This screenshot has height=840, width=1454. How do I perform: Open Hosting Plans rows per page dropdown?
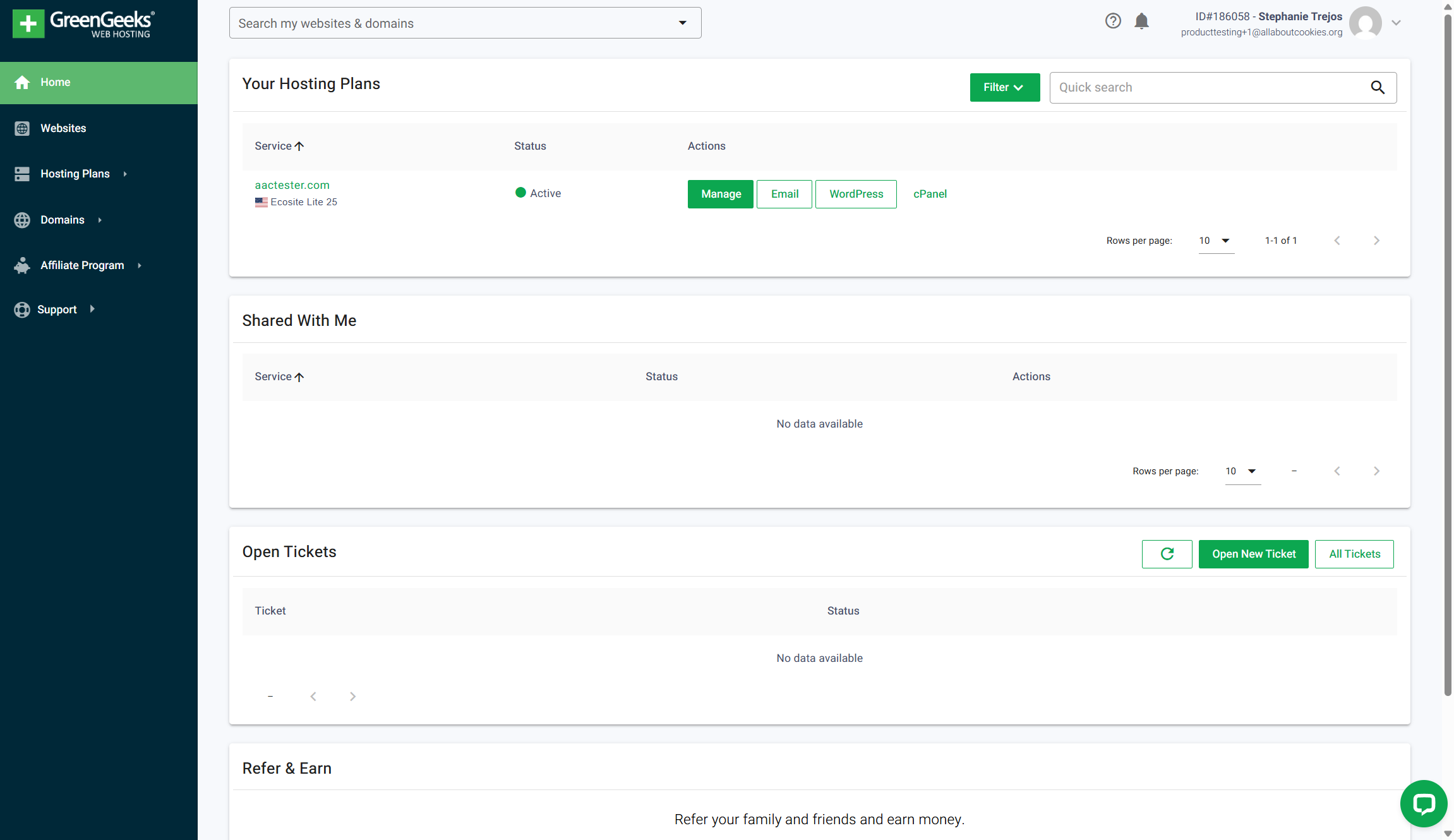(1216, 241)
